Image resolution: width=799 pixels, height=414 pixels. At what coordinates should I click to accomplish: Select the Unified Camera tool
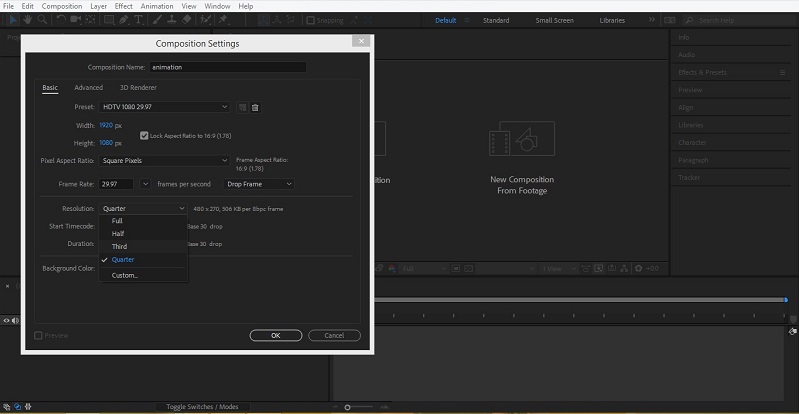[76, 20]
